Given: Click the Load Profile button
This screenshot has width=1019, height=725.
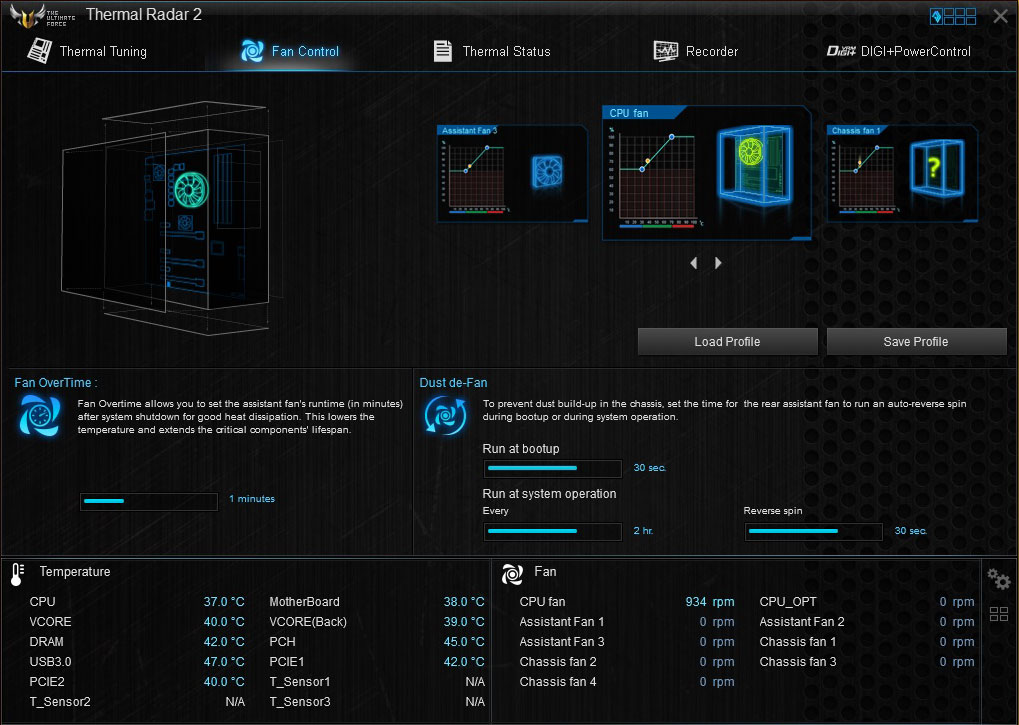Looking at the screenshot, I should coord(727,342).
